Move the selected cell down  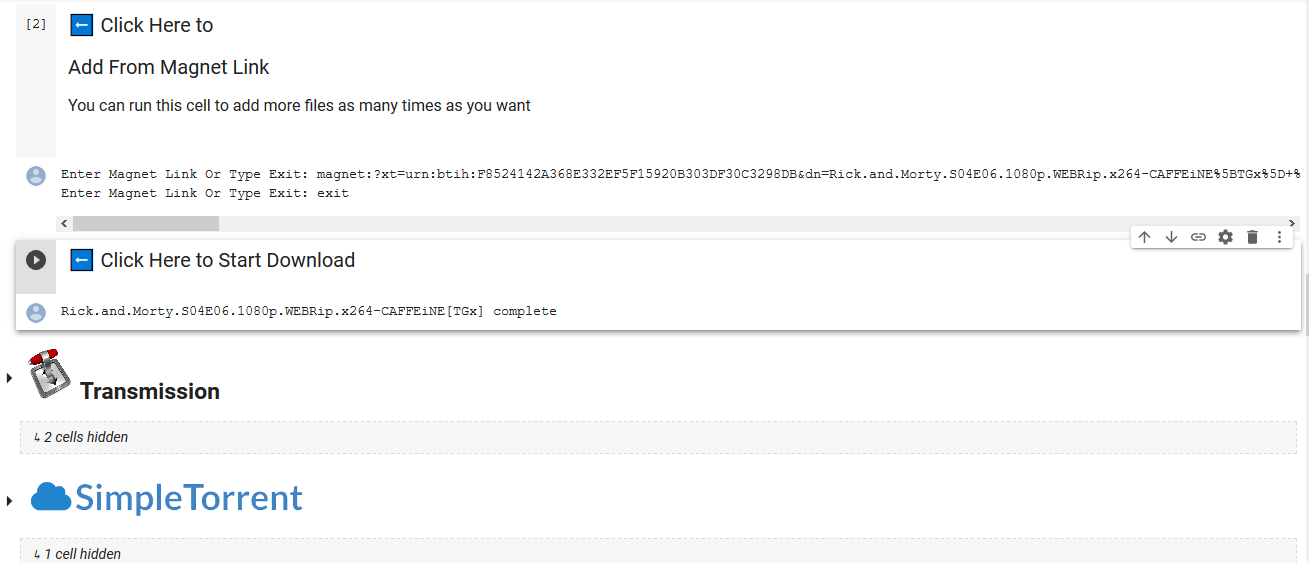tap(1171, 237)
